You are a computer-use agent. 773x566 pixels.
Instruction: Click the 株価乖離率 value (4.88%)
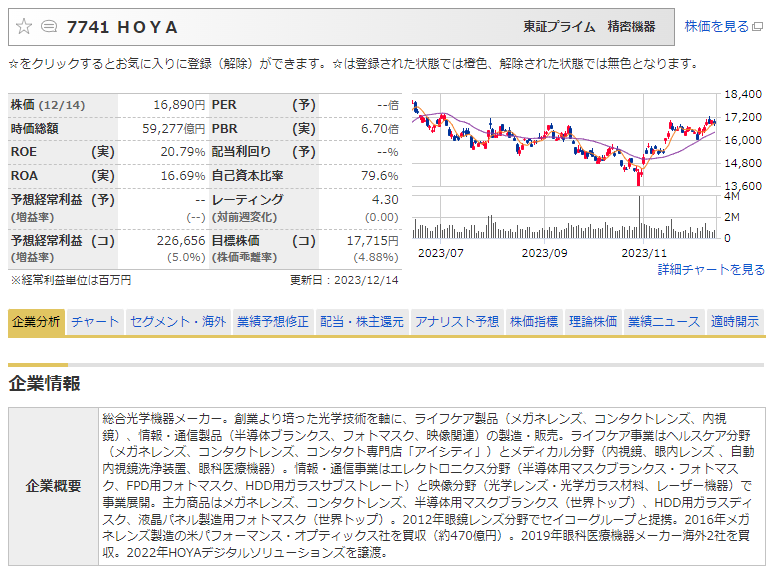pyautogui.click(x=376, y=257)
